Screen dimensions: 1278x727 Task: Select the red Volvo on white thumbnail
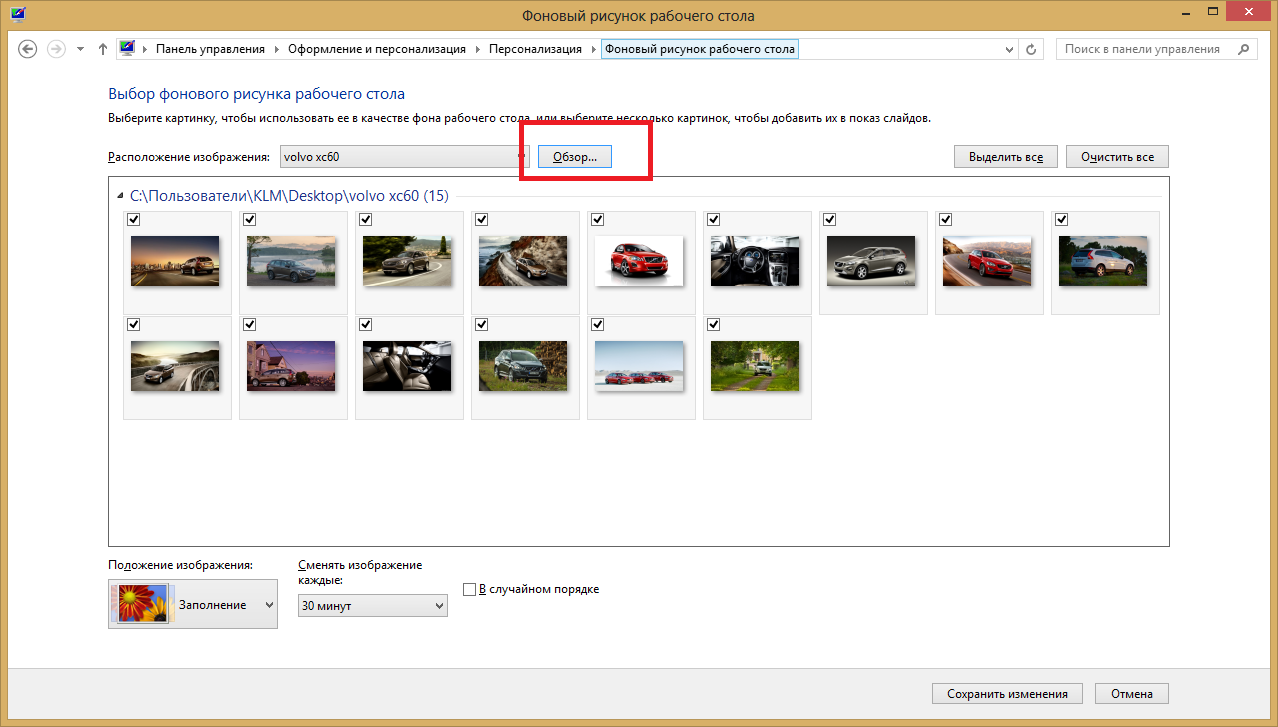(x=638, y=260)
